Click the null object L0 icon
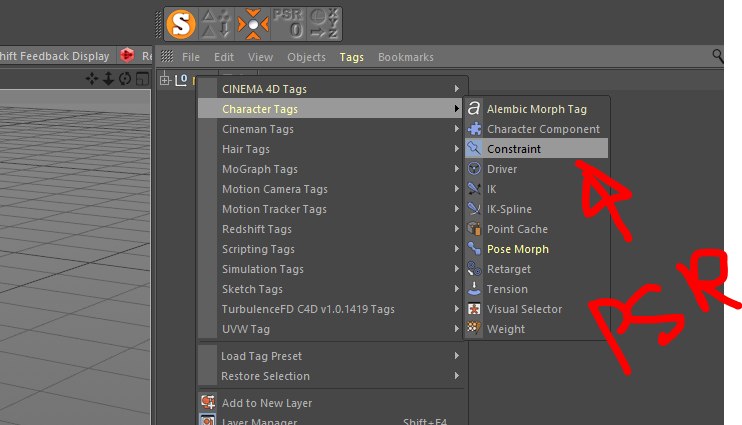 [x=181, y=80]
